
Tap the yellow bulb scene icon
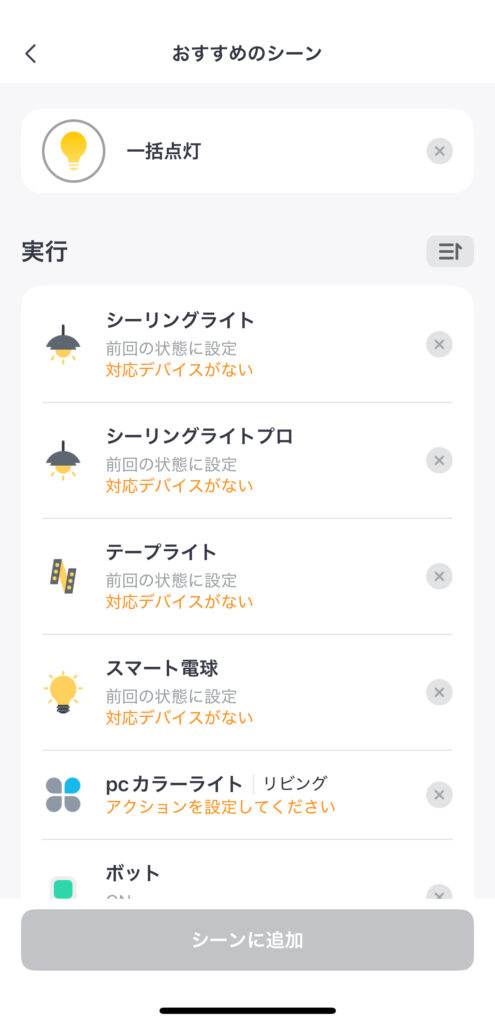tap(73, 151)
